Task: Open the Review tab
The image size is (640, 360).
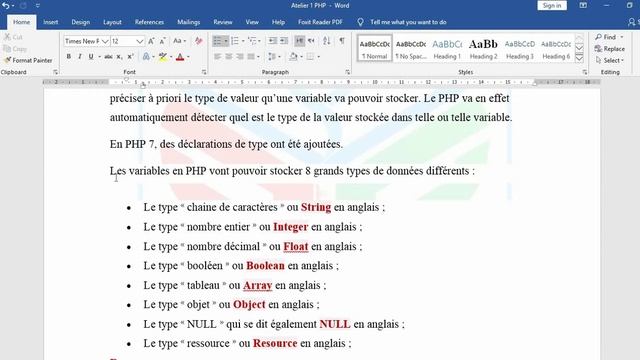Action: click(x=223, y=22)
